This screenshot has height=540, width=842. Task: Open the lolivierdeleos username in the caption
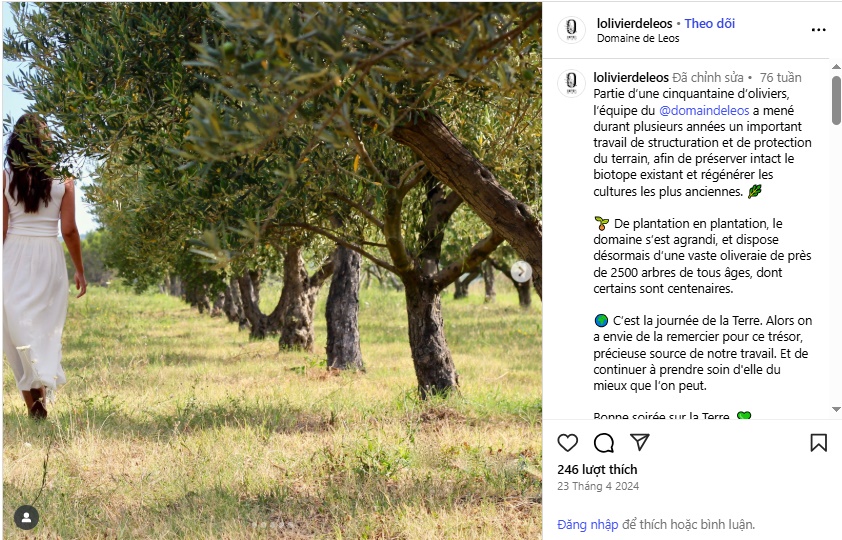(630, 77)
